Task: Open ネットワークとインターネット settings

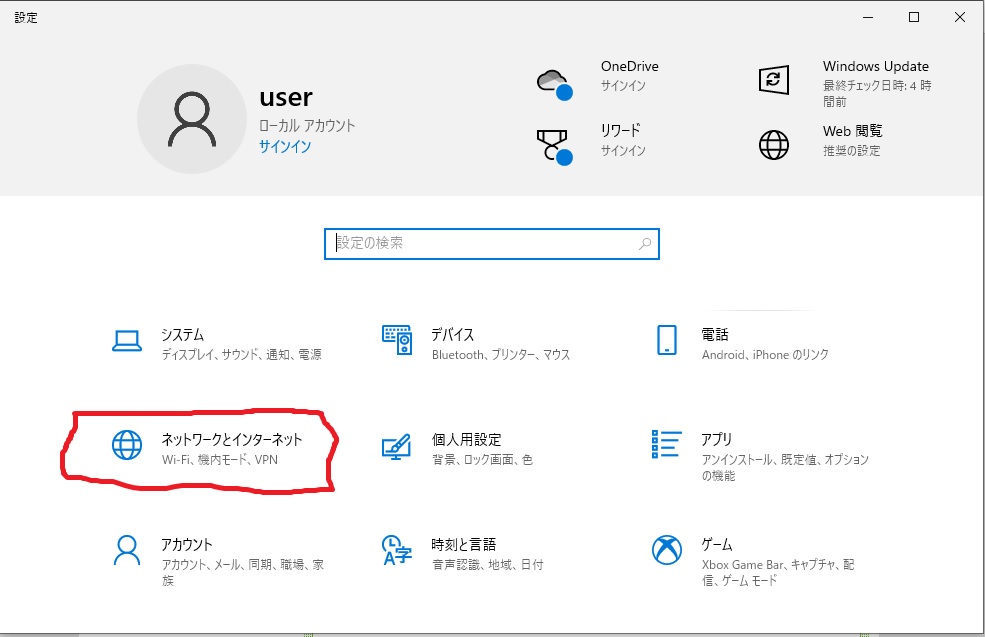Action: [x=127, y=446]
